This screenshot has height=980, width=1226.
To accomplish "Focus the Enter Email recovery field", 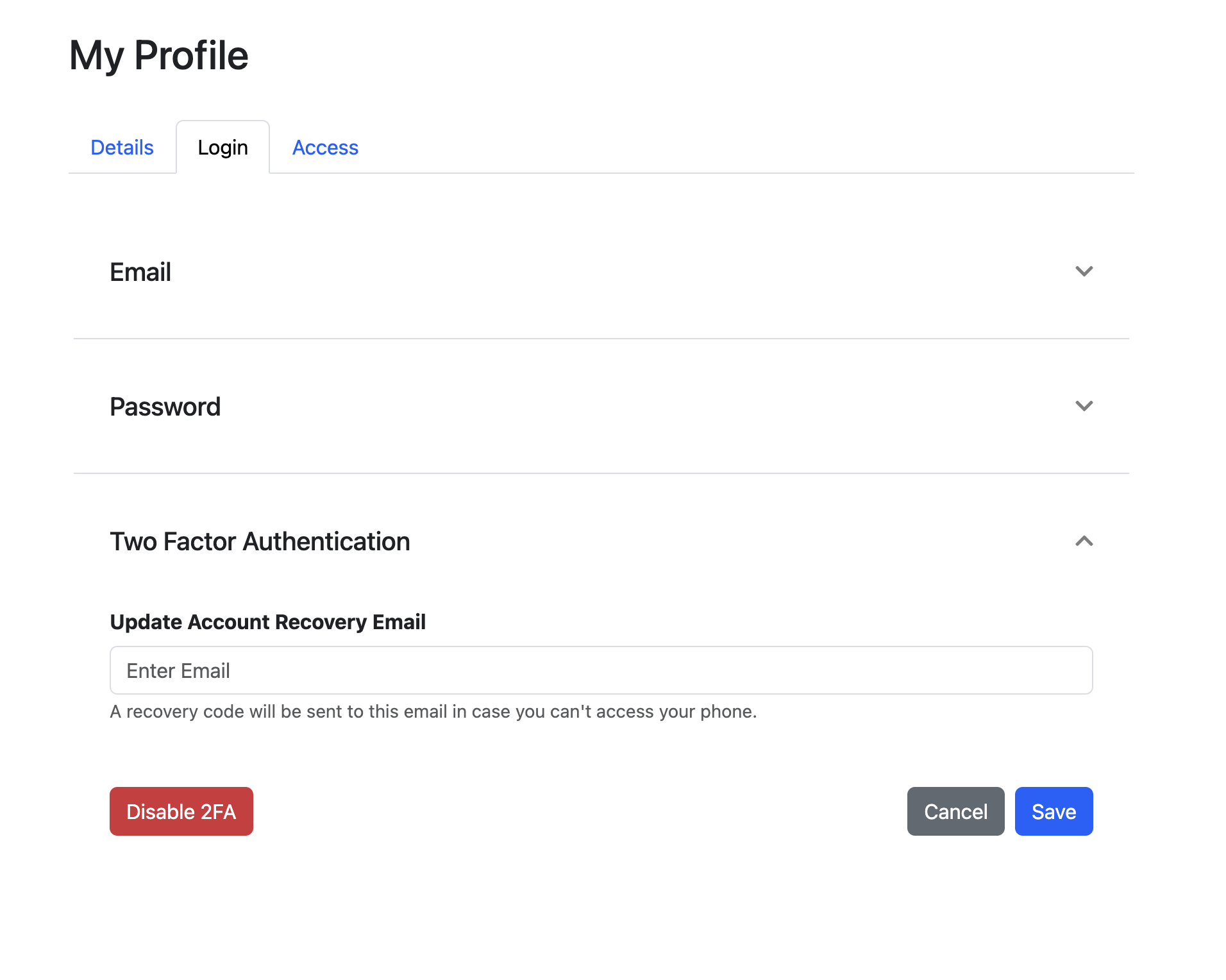I will 601,670.
